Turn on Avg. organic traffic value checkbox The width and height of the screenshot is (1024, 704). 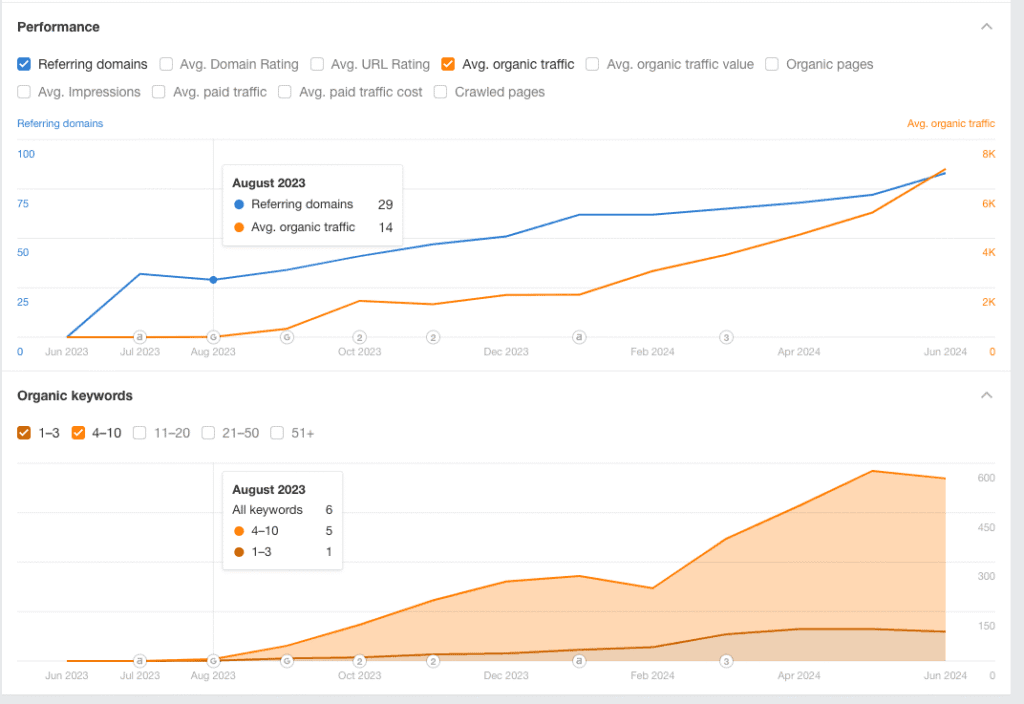[x=593, y=64]
